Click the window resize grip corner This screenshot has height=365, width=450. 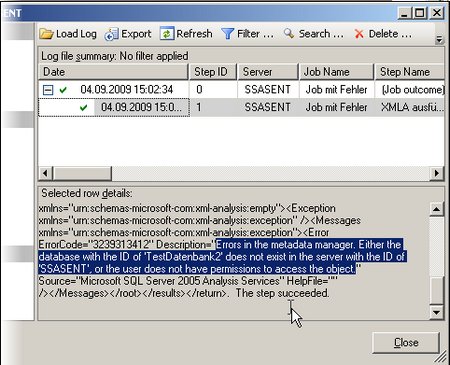441,357
